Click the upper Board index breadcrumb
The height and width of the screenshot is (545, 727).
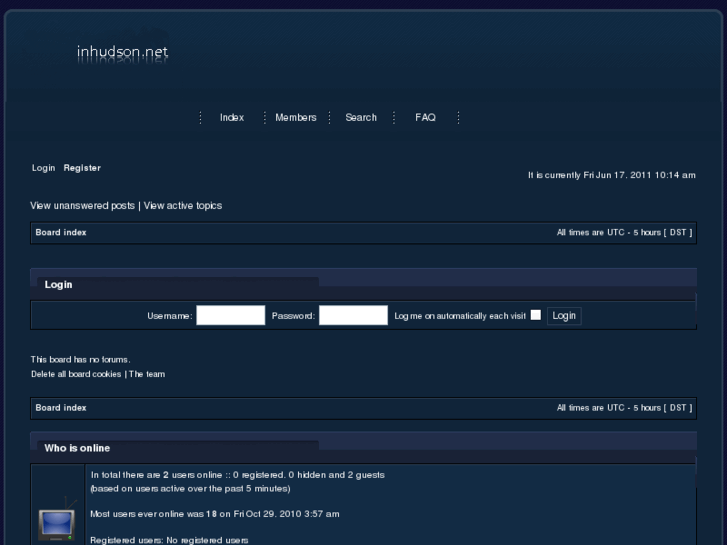[x=61, y=232]
